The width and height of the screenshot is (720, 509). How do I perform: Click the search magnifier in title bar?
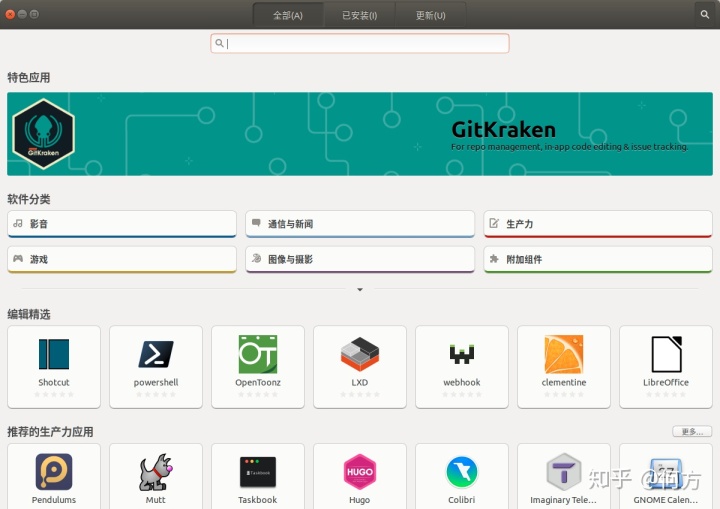click(x=705, y=14)
